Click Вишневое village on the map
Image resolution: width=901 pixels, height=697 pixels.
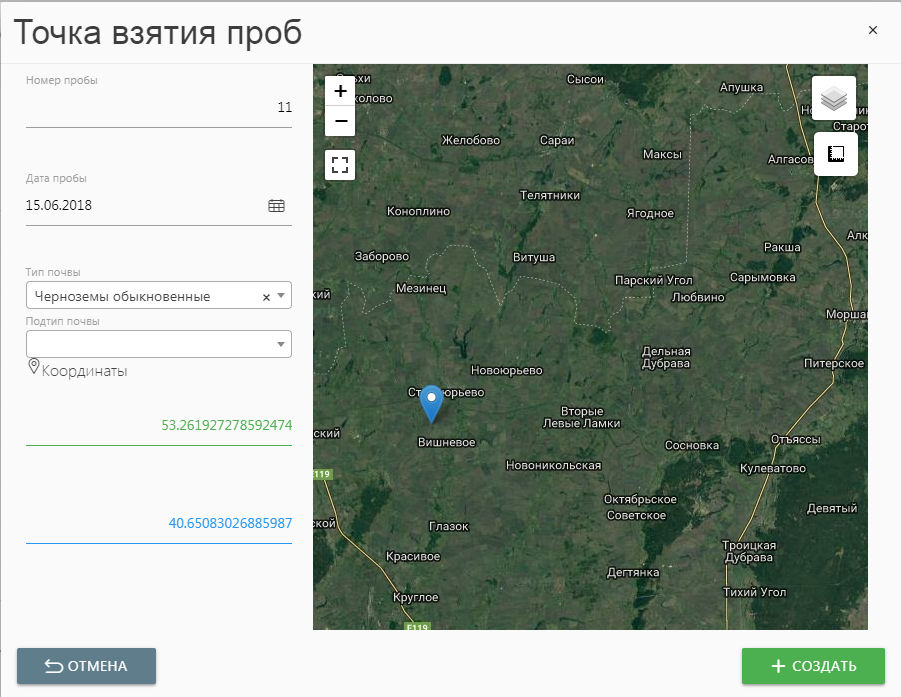pos(446,442)
